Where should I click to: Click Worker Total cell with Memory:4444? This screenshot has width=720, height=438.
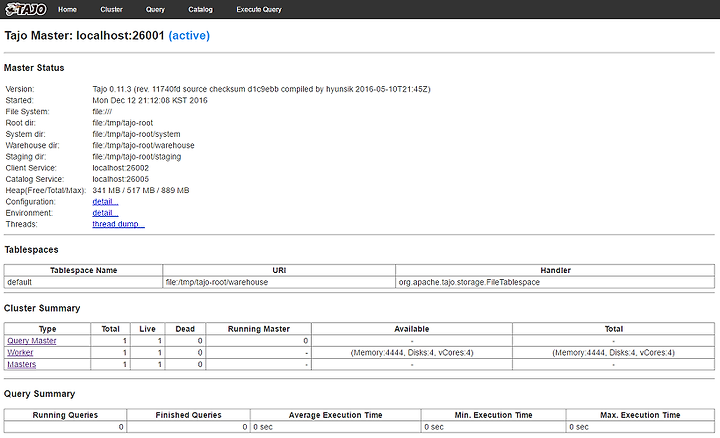(x=613, y=353)
